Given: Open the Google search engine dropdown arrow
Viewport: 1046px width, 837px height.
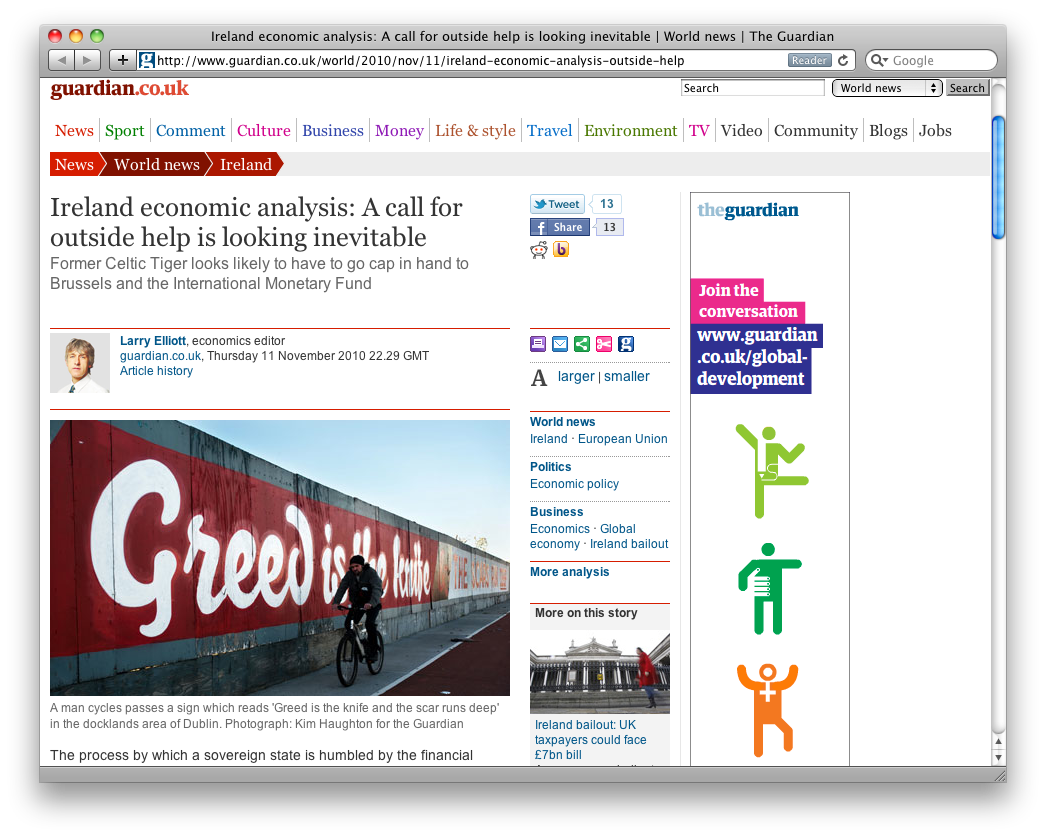Looking at the screenshot, I should (x=880, y=61).
